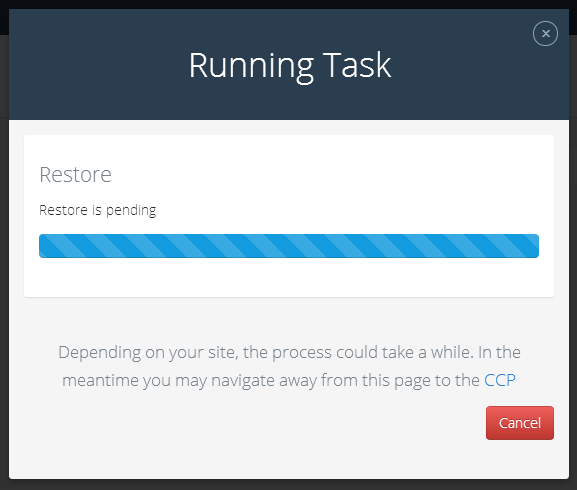
Task: Click the word 'Running' in the header
Action: [251, 66]
